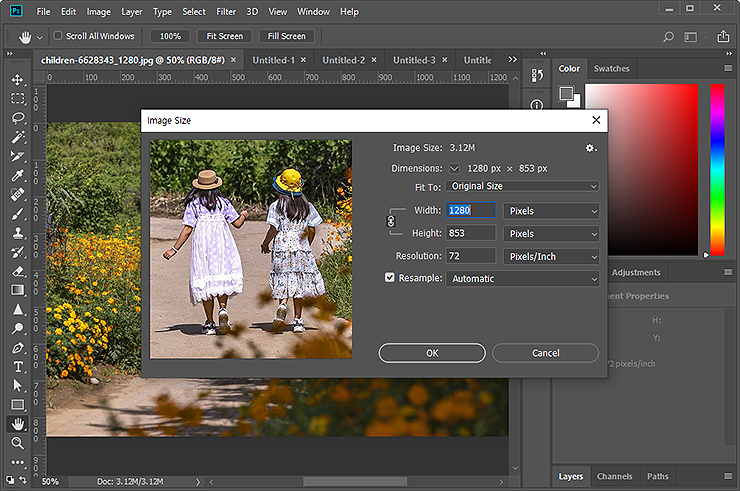
Task: Select the Lasso tool
Action: click(x=18, y=118)
